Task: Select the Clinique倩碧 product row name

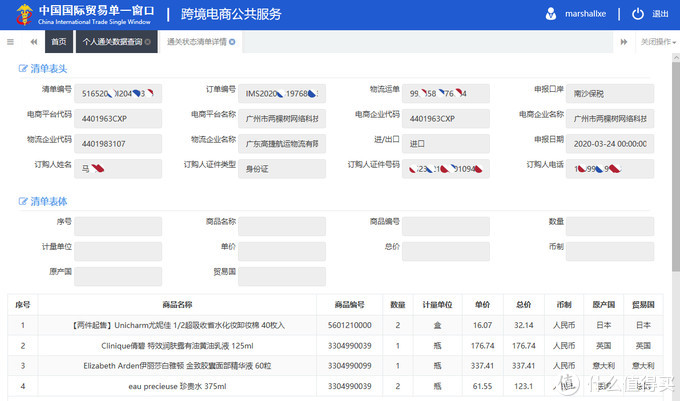Action: tap(177, 346)
